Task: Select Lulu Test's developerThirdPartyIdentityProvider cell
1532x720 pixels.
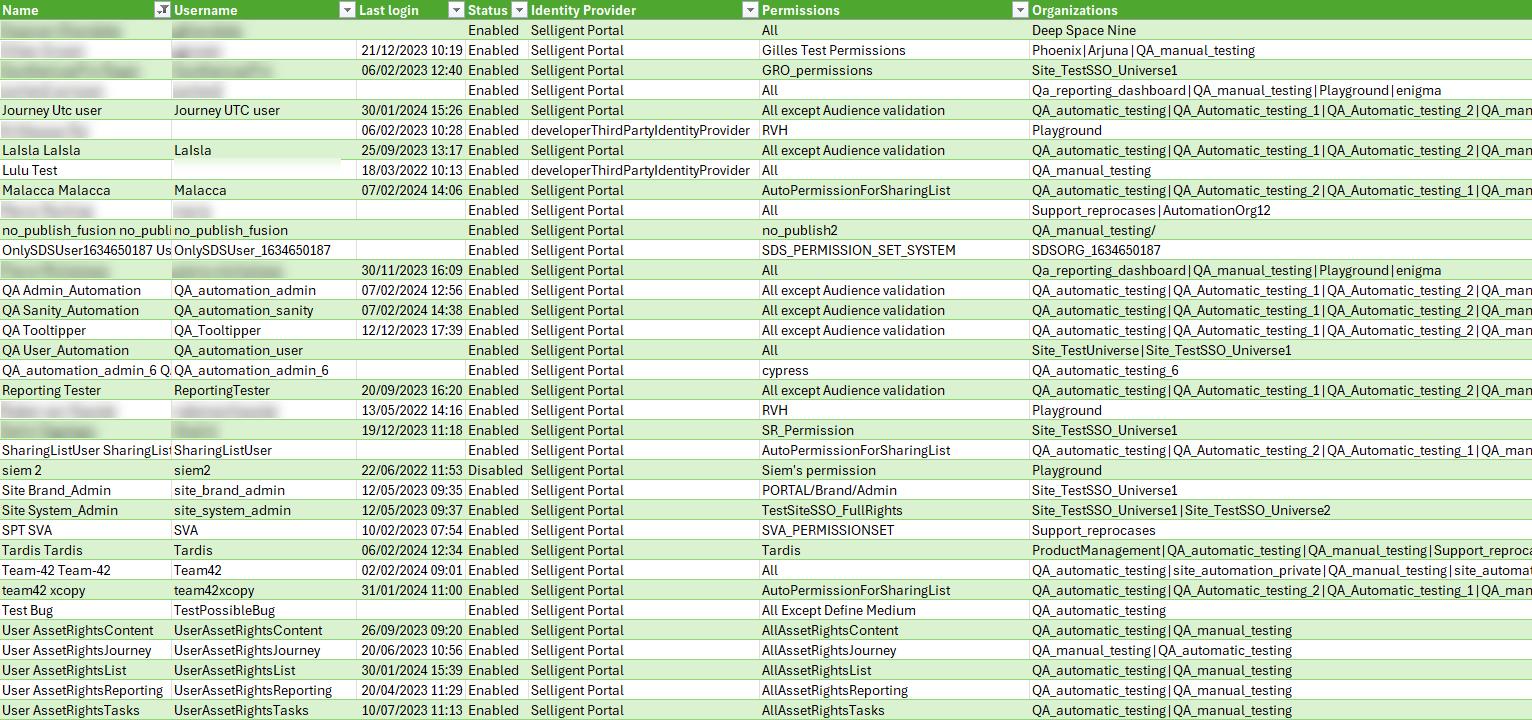Action: pos(640,170)
